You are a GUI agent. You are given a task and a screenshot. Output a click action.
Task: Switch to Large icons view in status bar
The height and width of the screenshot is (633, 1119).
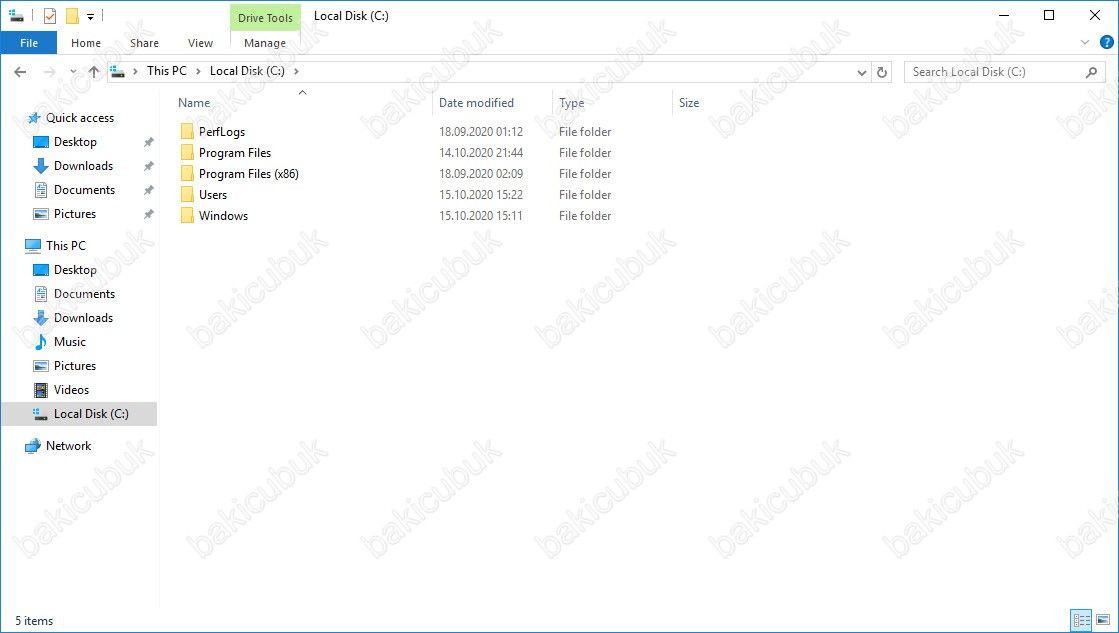tap(1103, 620)
